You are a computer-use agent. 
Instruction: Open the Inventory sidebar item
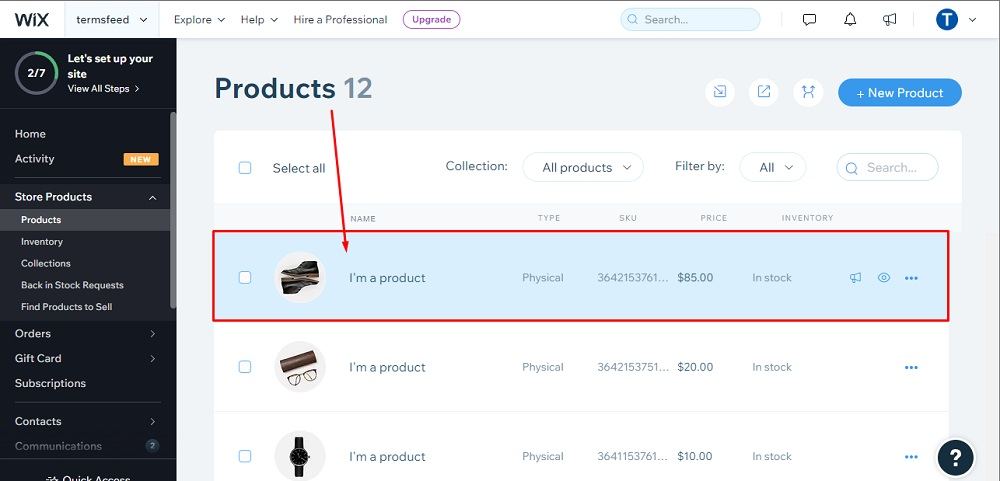tap(42, 242)
